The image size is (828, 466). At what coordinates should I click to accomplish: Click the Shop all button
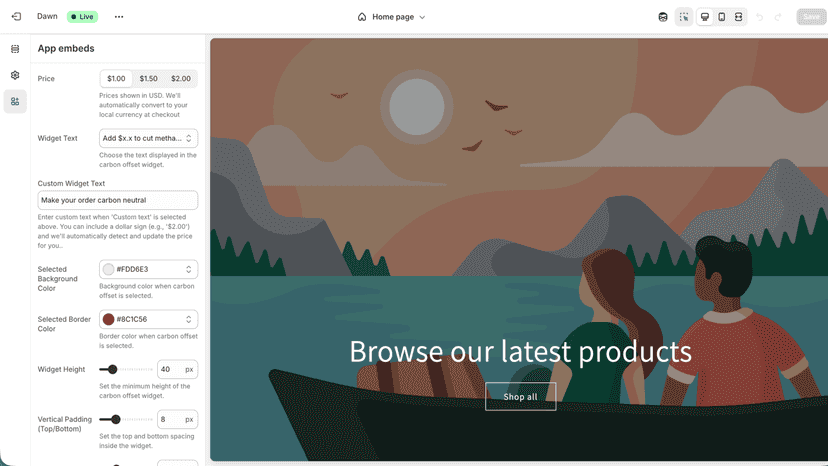(520, 397)
